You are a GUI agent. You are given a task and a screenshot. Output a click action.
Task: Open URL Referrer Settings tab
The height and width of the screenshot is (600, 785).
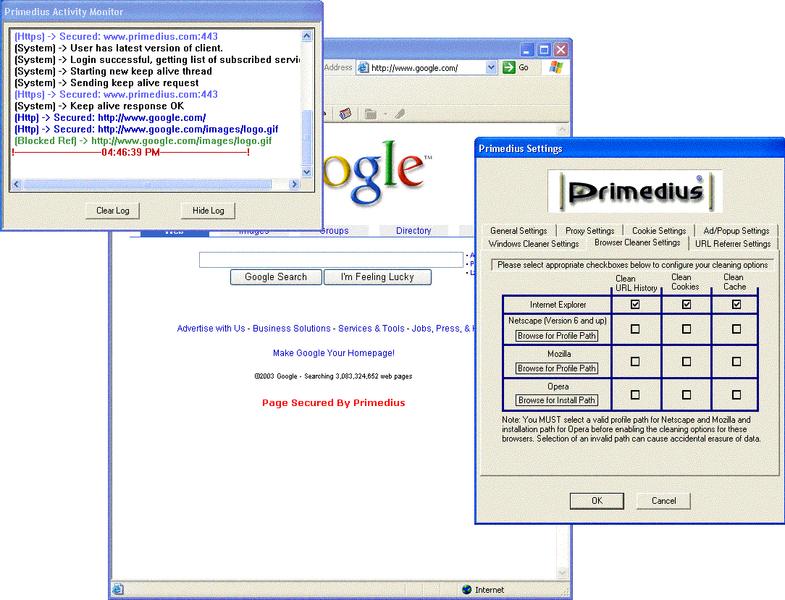[x=733, y=244]
